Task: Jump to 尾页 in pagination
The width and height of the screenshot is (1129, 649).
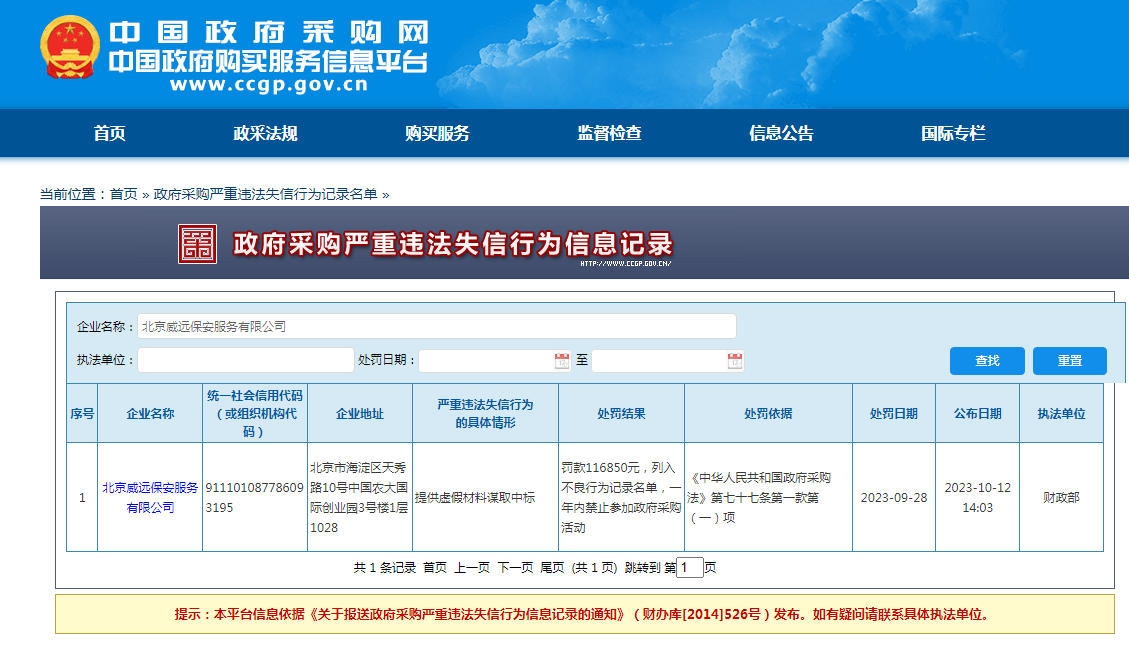Action: 552,568
